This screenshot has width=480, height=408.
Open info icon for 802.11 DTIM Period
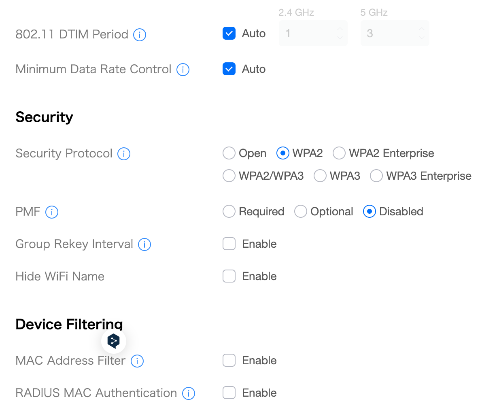[x=139, y=34]
